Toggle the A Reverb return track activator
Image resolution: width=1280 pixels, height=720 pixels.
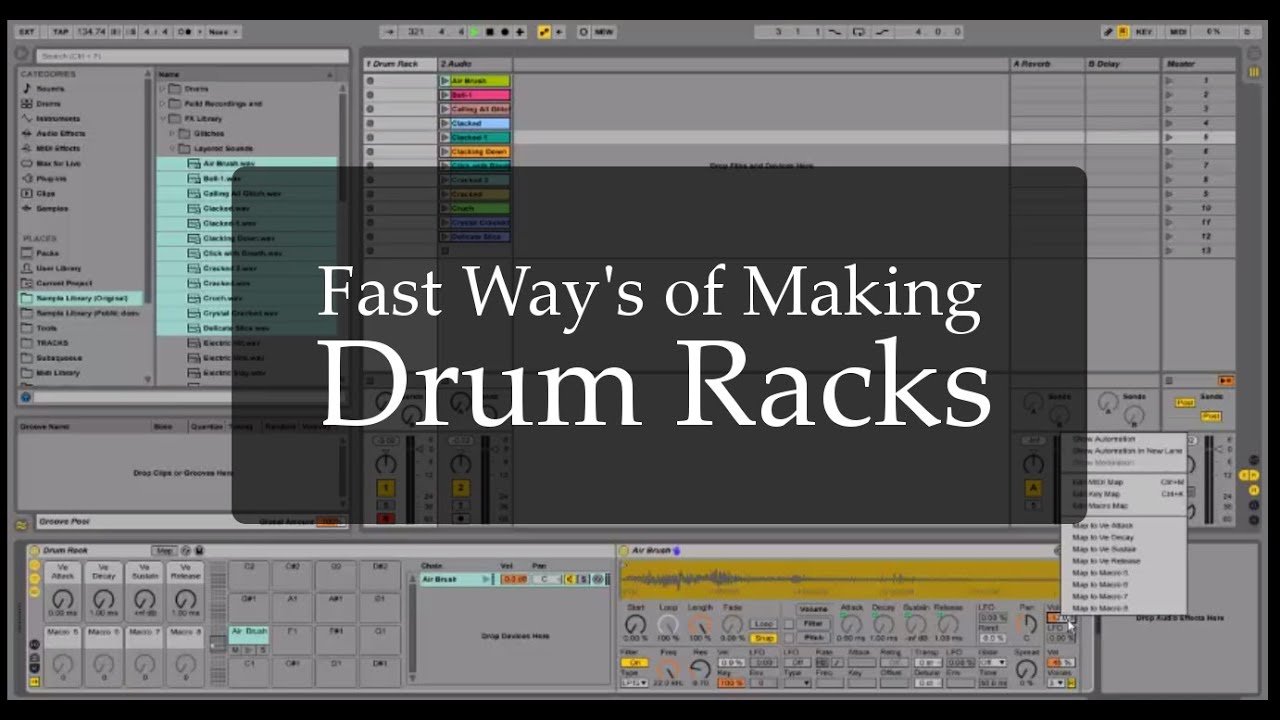pyautogui.click(x=1033, y=488)
